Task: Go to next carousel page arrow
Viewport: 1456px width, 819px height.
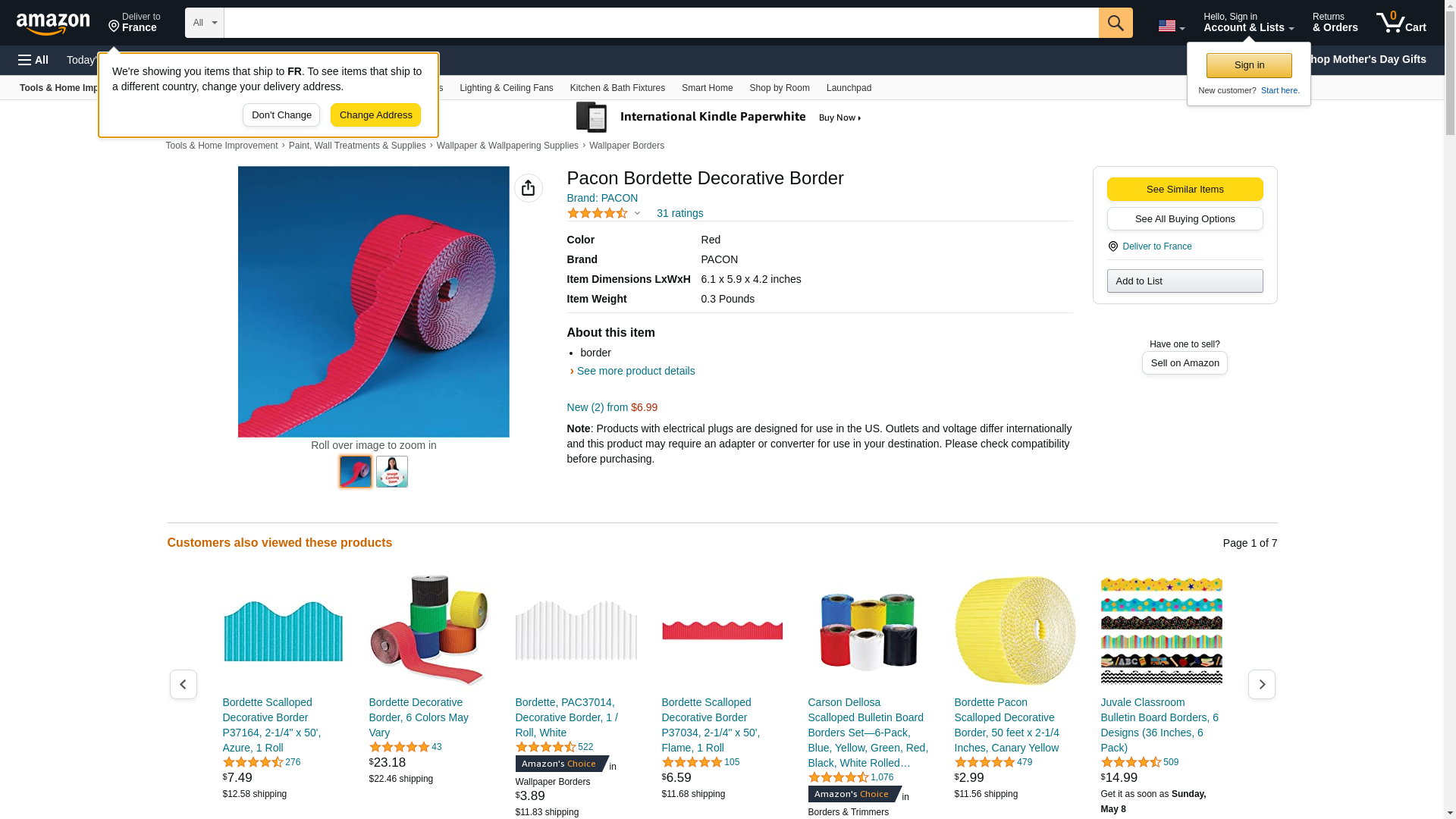Action: (x=1261, y=684)
